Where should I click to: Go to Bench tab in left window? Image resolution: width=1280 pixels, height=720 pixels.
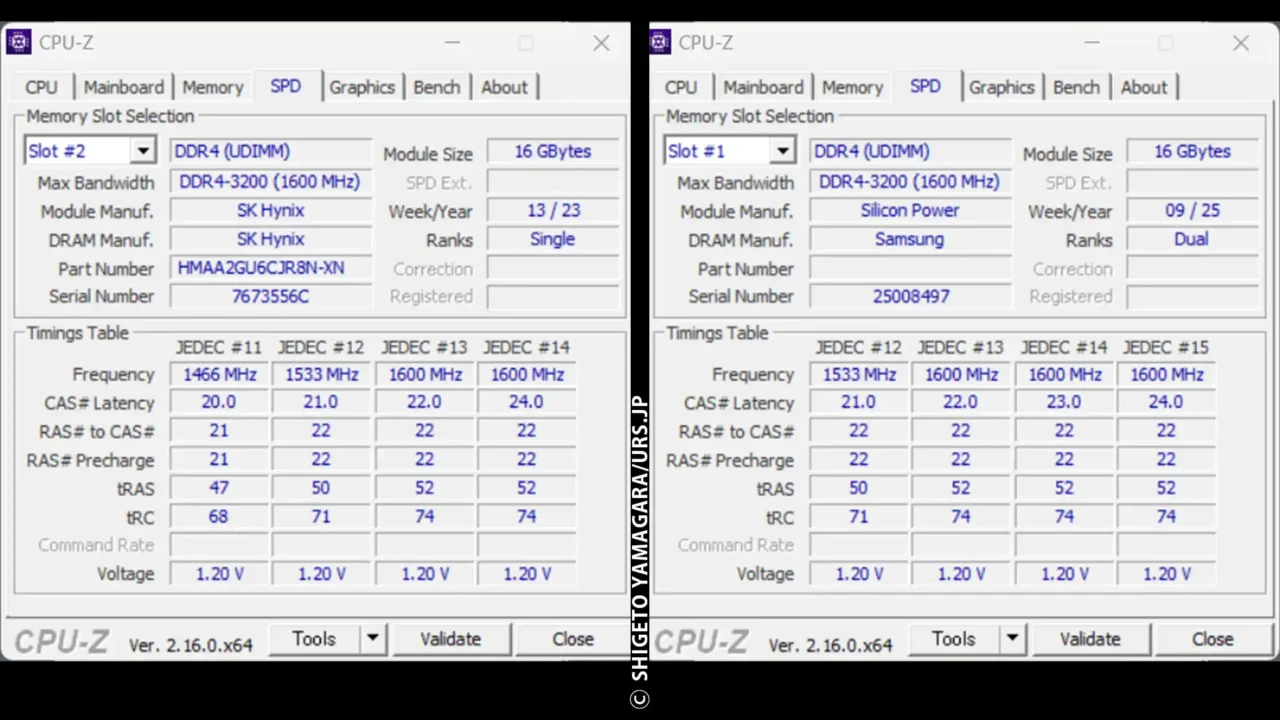tap(437, 87)
